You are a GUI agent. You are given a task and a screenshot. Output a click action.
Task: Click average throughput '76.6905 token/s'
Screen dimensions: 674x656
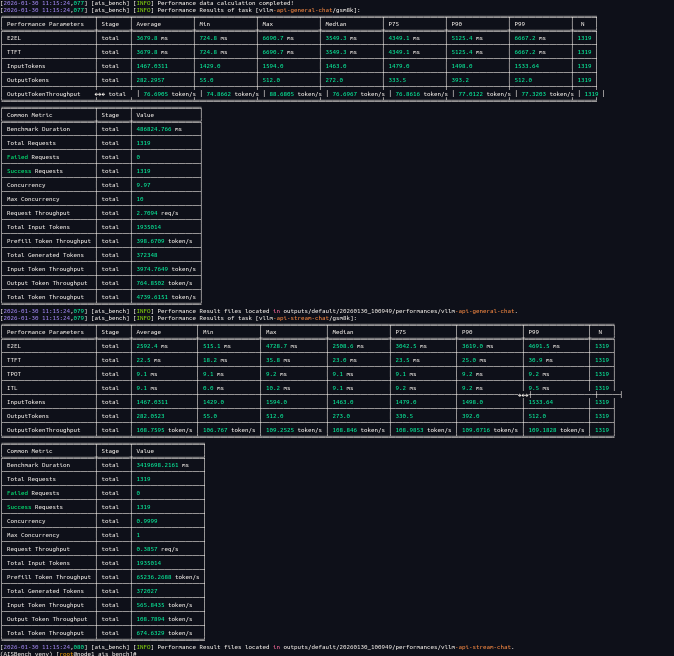click(169, 94)
